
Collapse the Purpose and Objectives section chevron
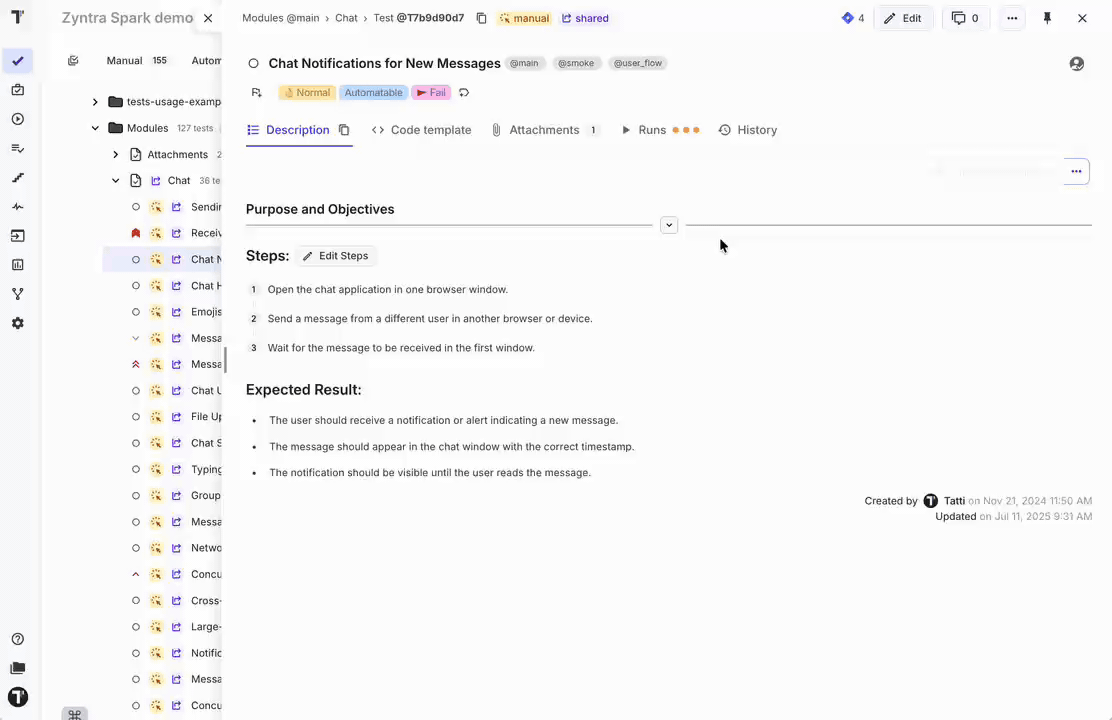click(x=669, y=225)
